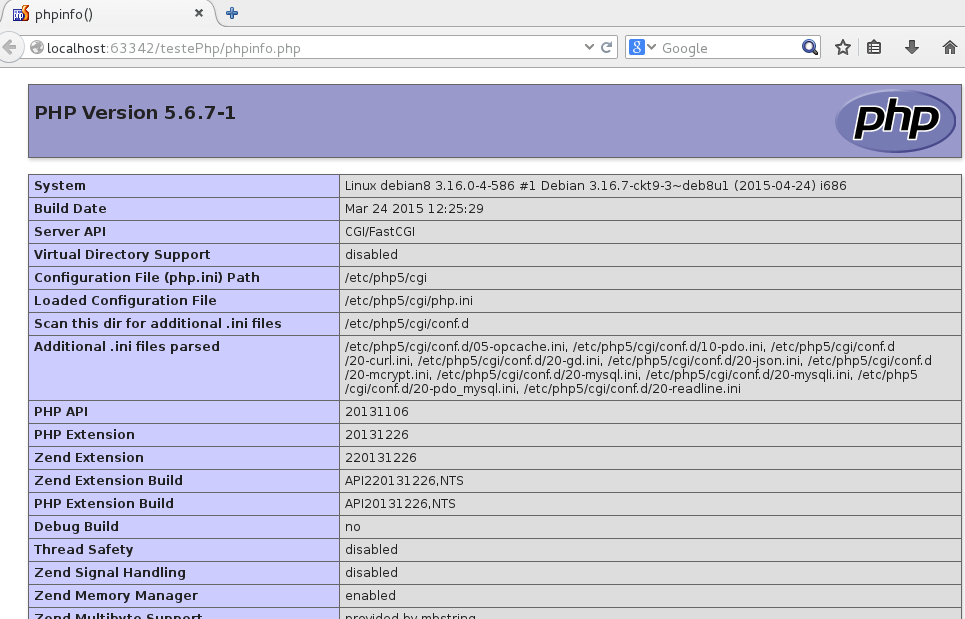The image size is (965, 619).
Task: Click Zend Memory Manager label
Action: pyautogui.click(x=116, y=596)
